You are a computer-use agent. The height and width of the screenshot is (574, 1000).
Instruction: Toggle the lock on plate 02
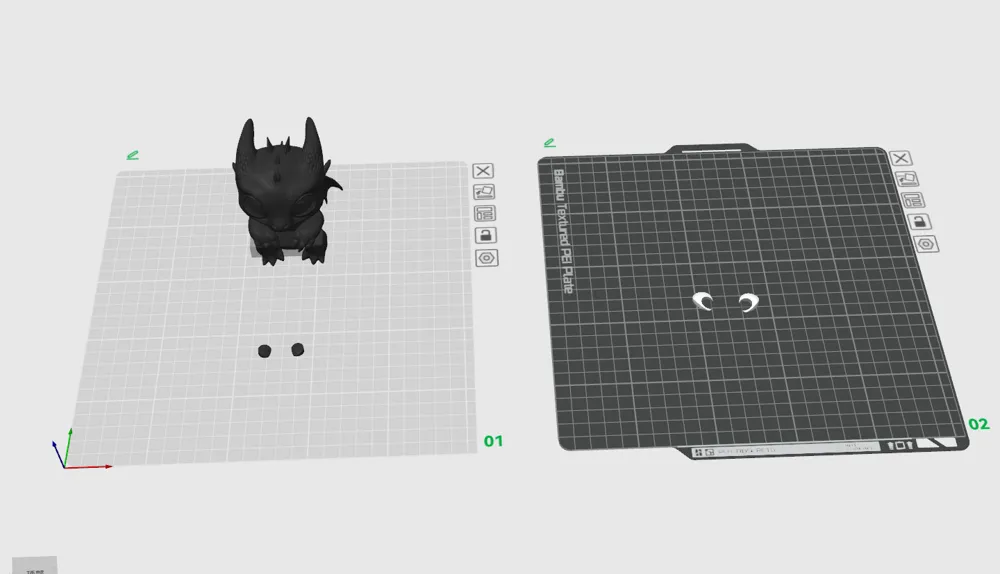(x=919, y=222)
